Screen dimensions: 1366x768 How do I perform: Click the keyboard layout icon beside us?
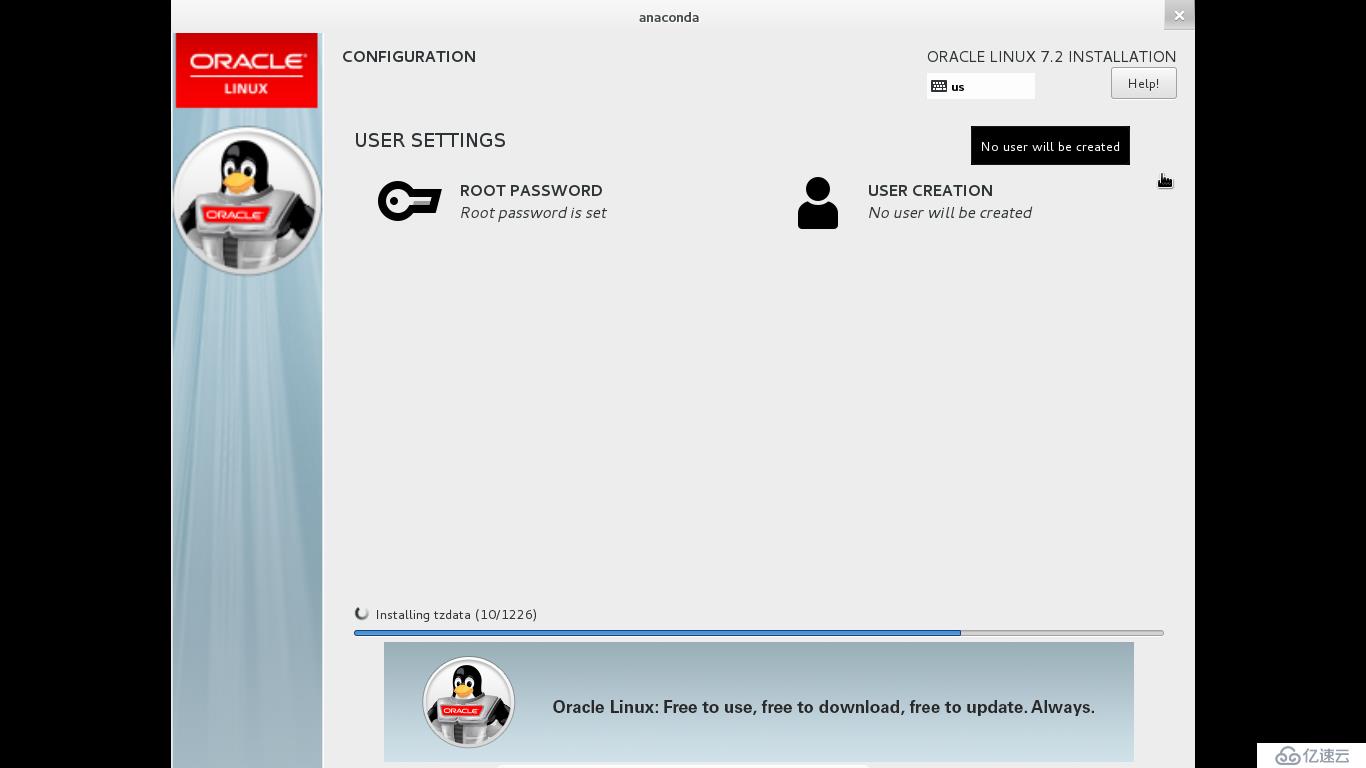pos(939,86)
